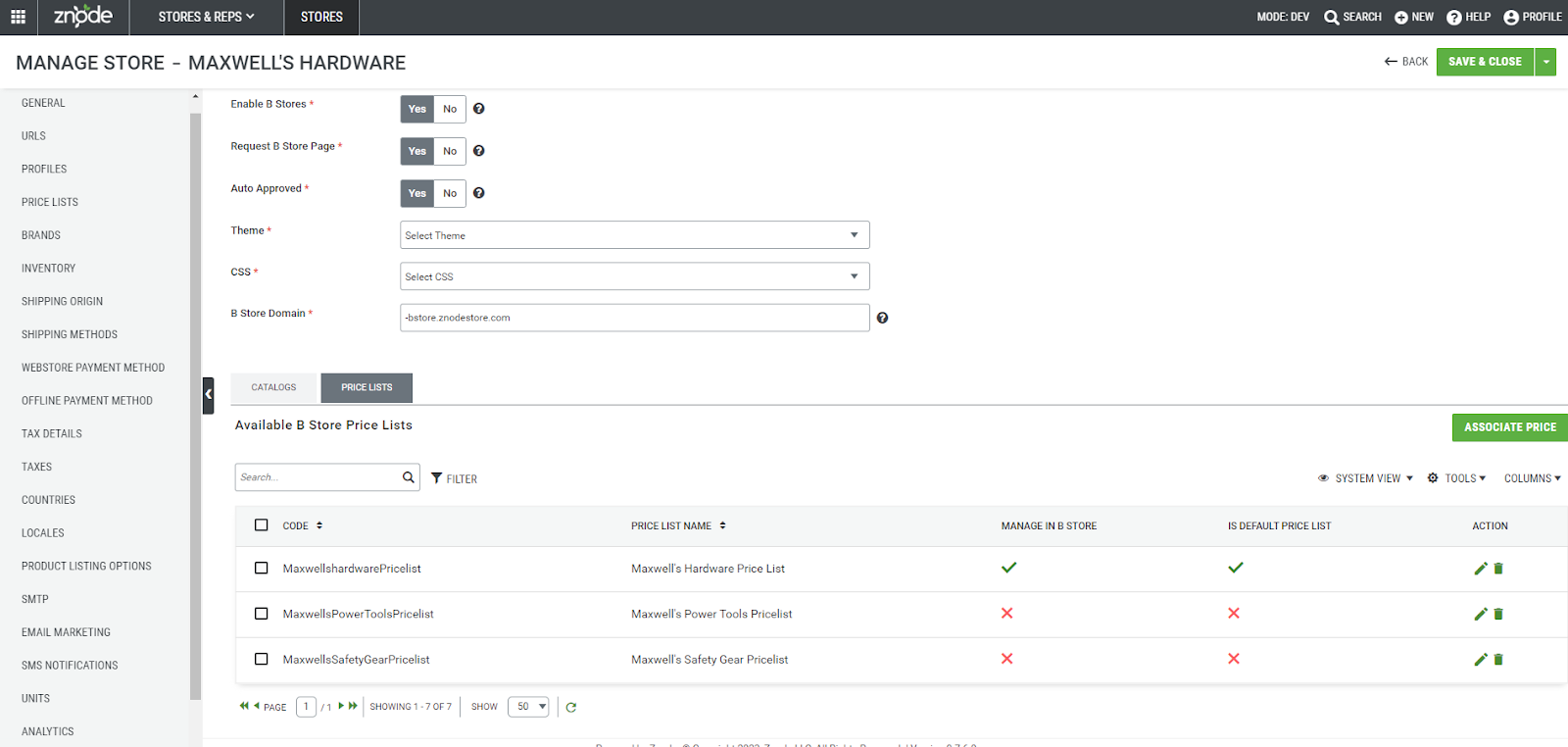Open SMTP settings in sidebar
1568x747 pixels.
35,599
